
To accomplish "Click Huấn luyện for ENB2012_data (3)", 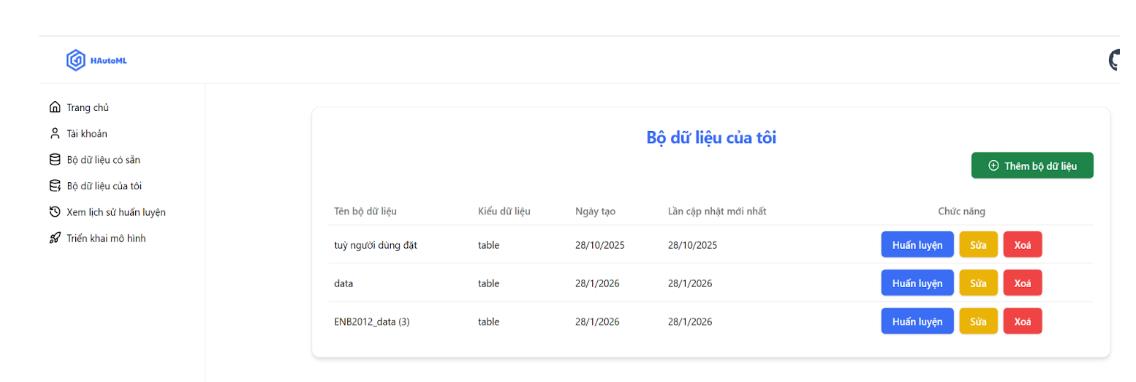I will pyautogui.click(x=917, y=322).
